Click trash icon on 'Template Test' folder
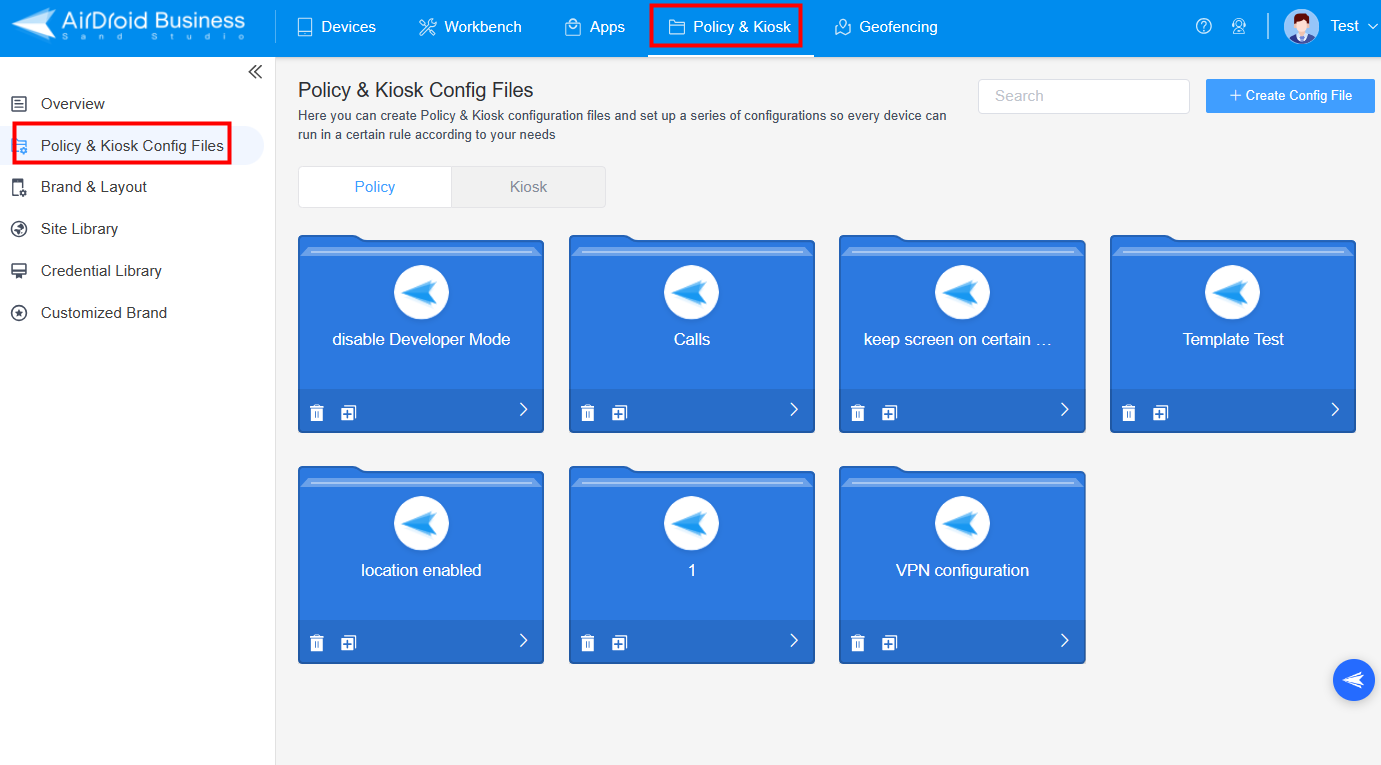1381x765 pixels. click(x=1128, y=413)
